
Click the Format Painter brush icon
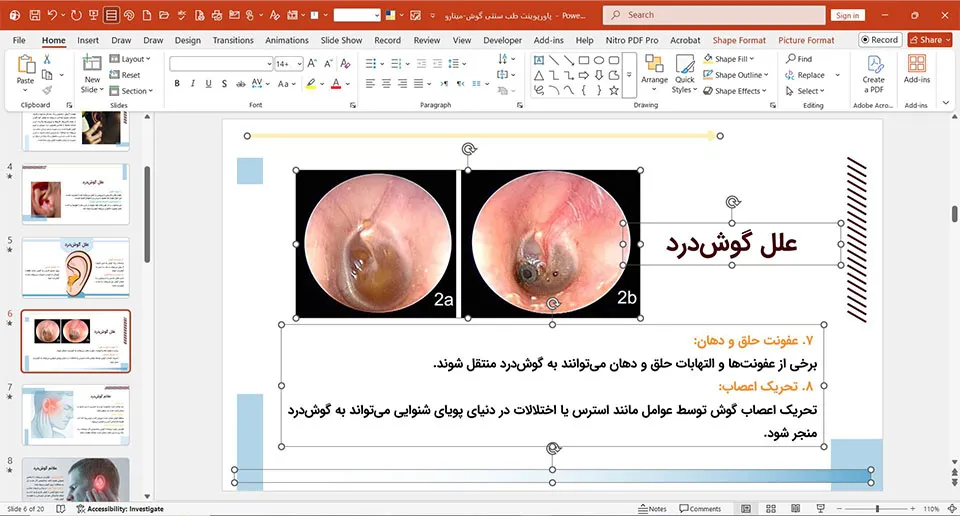(47, 90)
